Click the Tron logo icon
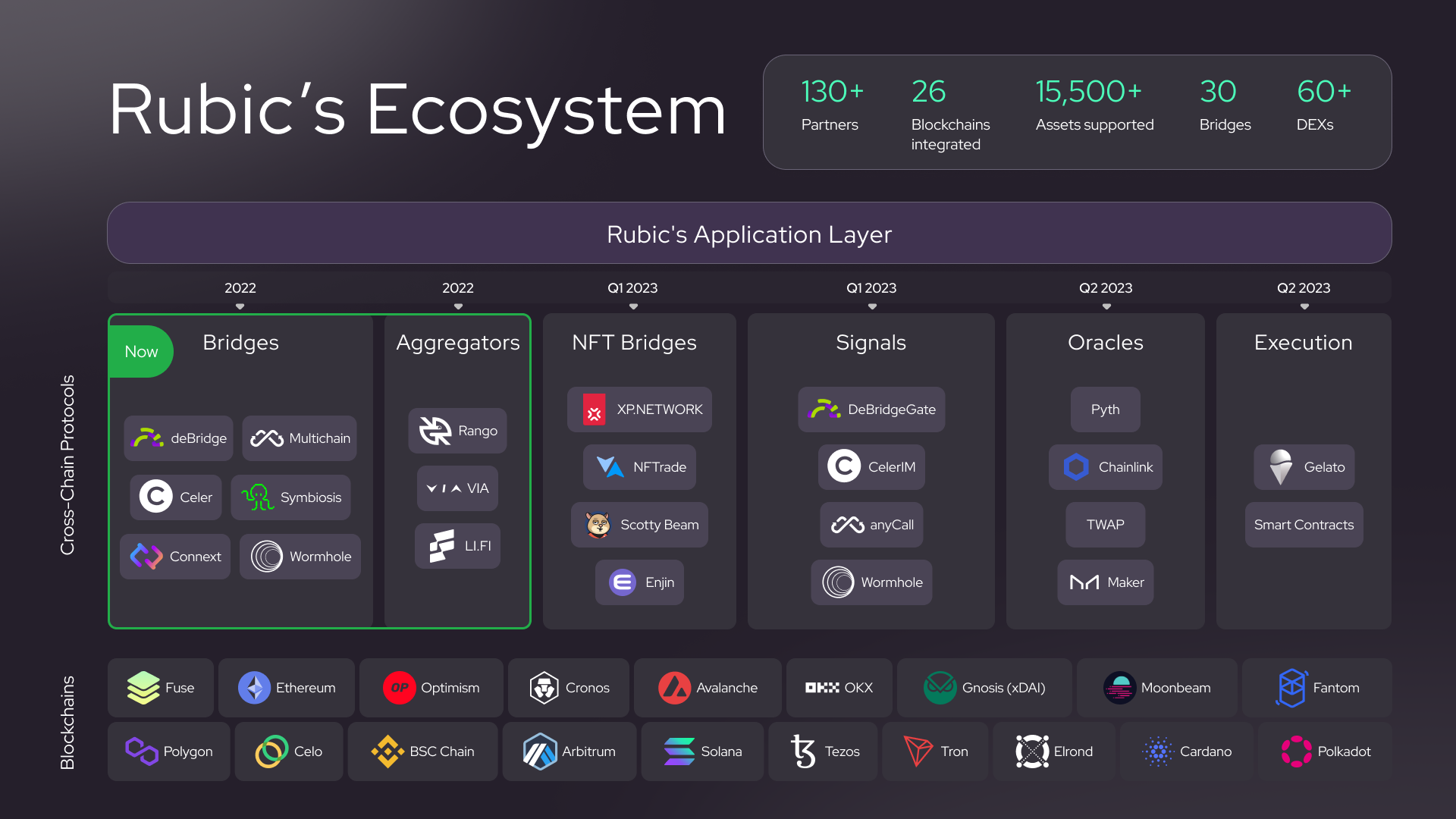The image size is (1456, 819). click(x=918, y=752)
